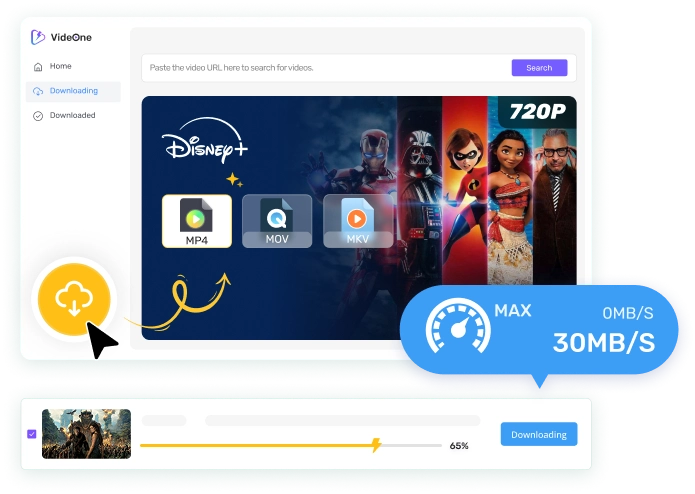Click the blue Downloading status button
The width and height of the screenshot is (695, 494).
click(538, 434)
